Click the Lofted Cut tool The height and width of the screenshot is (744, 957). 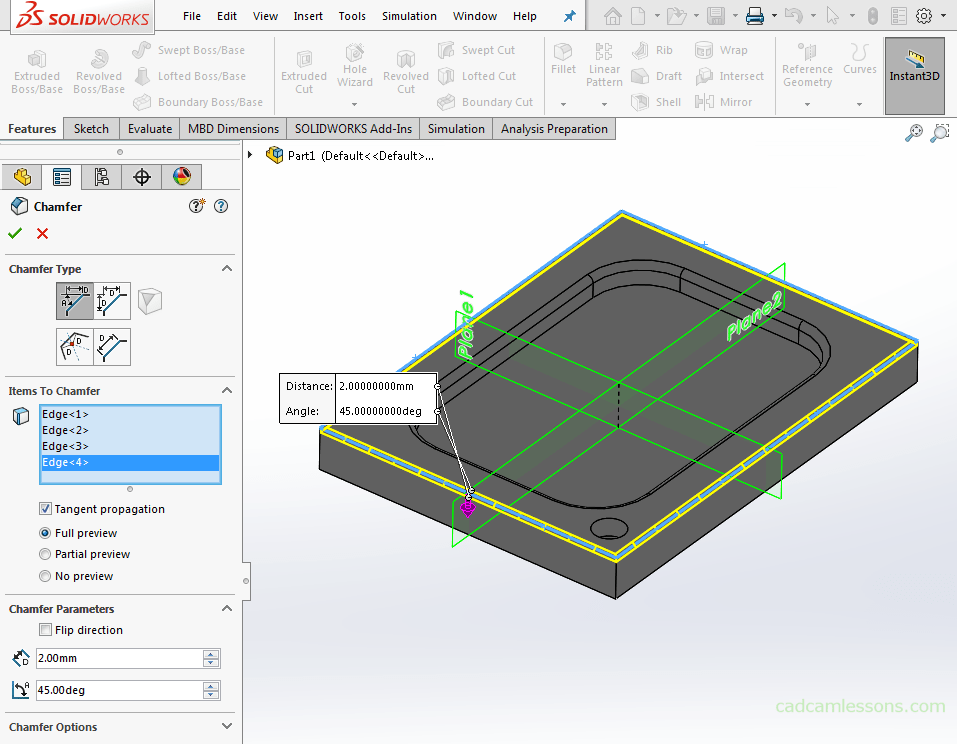pyautogui.click(x=477, y=76)
